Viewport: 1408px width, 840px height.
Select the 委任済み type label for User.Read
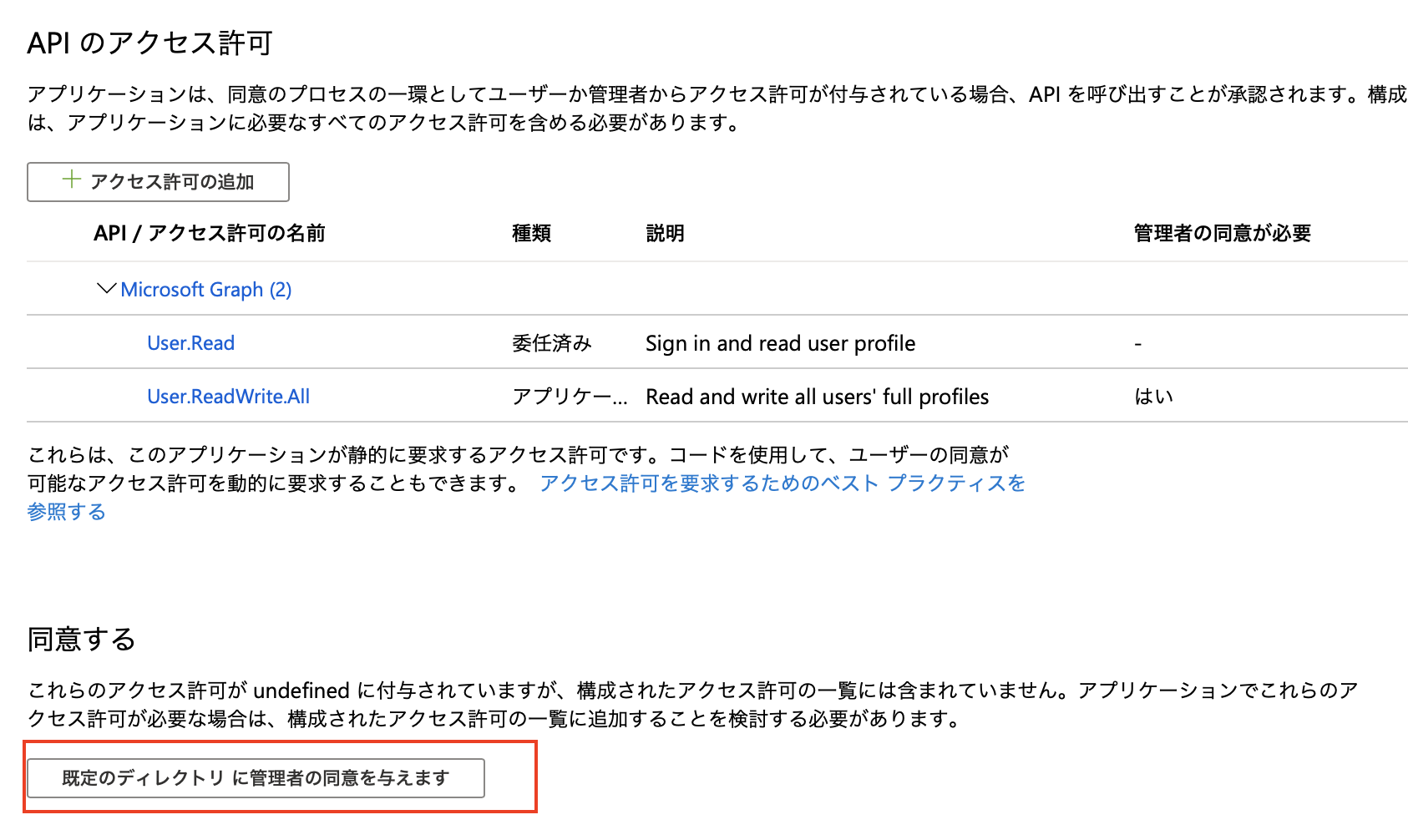click(551, 342)
